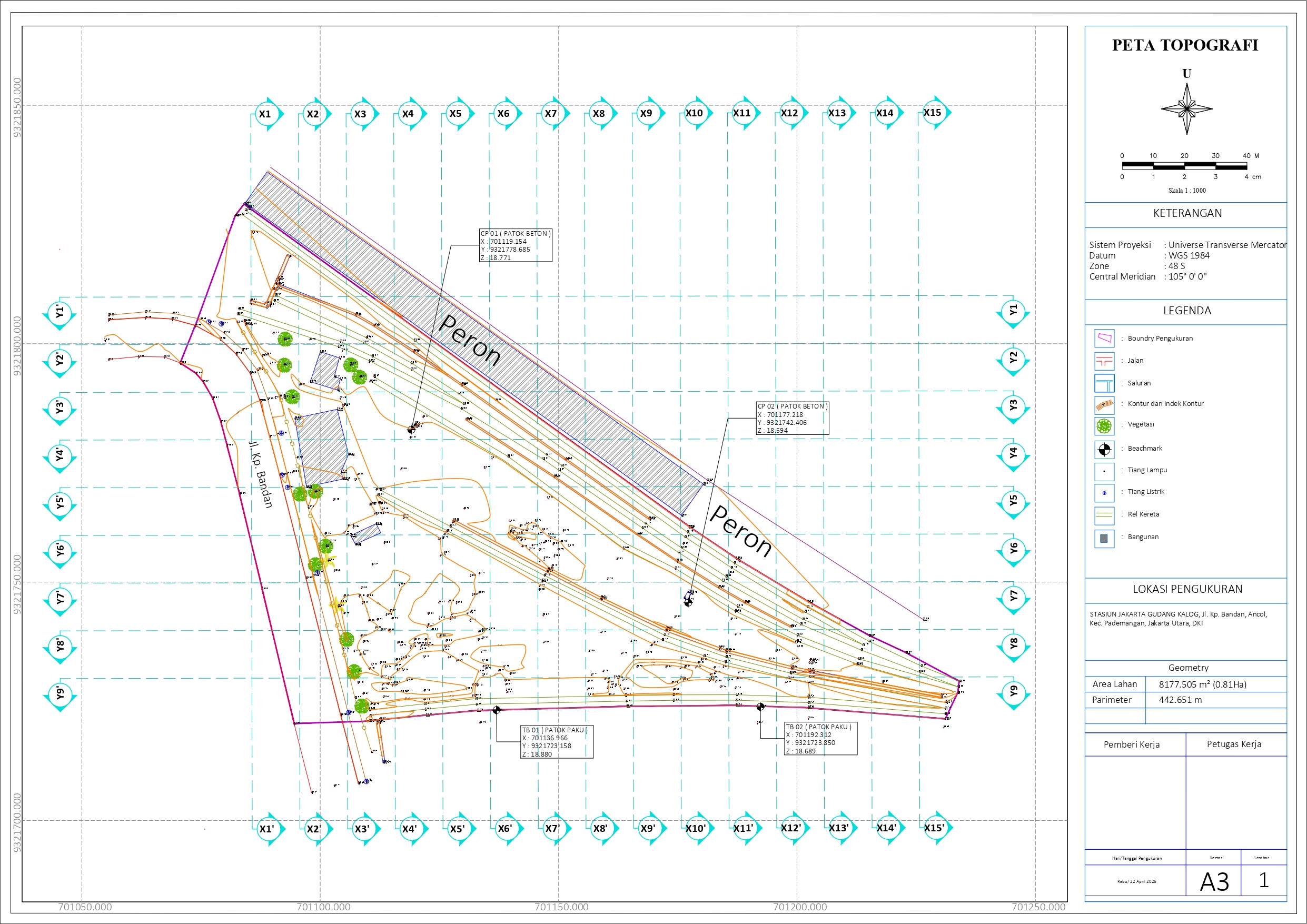Click the Kontur dan Indek Kontur legend symbol

[1104, 405]
